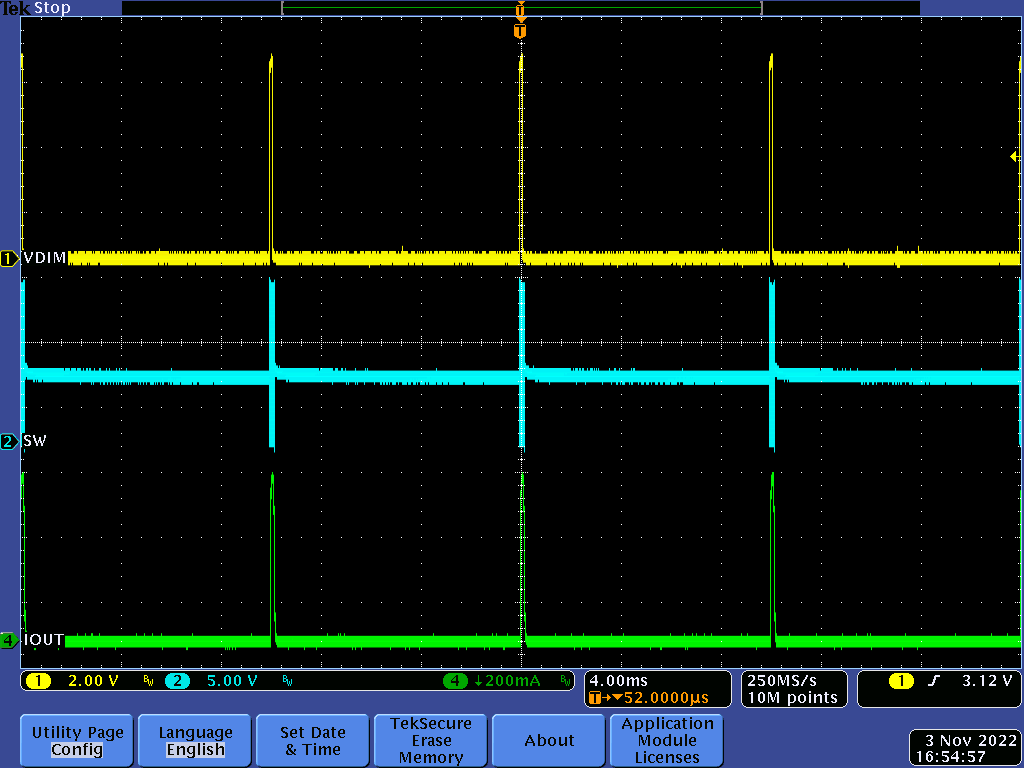The height and width of the screenshot is (768, 1024).
Task: Click the Bw icon beside the CH1 readout
Action: coord(147,680)
